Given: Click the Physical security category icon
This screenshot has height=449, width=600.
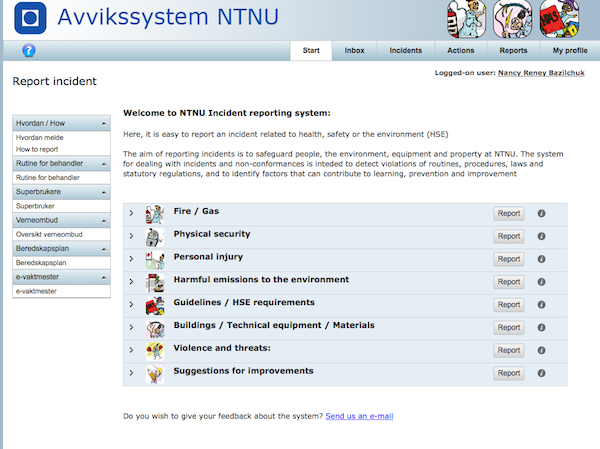Looking at the screenshot, I should tap(155, 237).
